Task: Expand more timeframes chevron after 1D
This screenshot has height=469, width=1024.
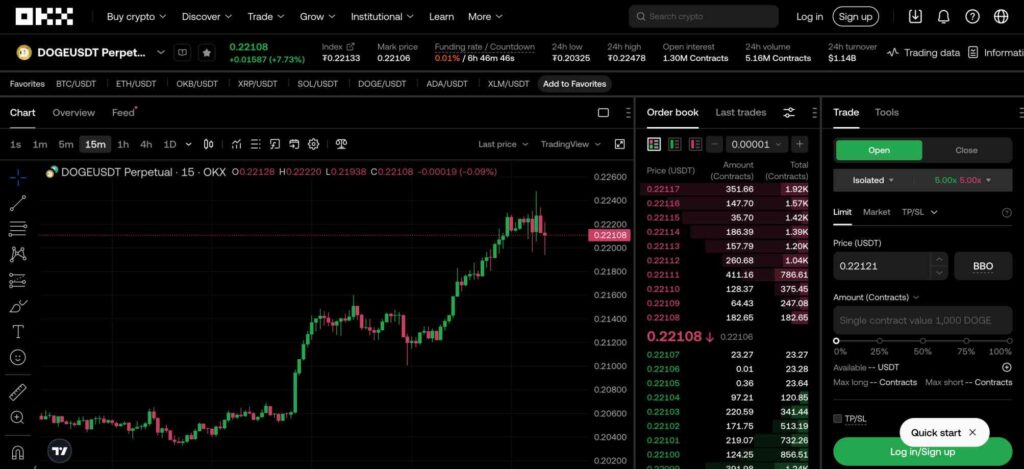Action: click(189, 144)
